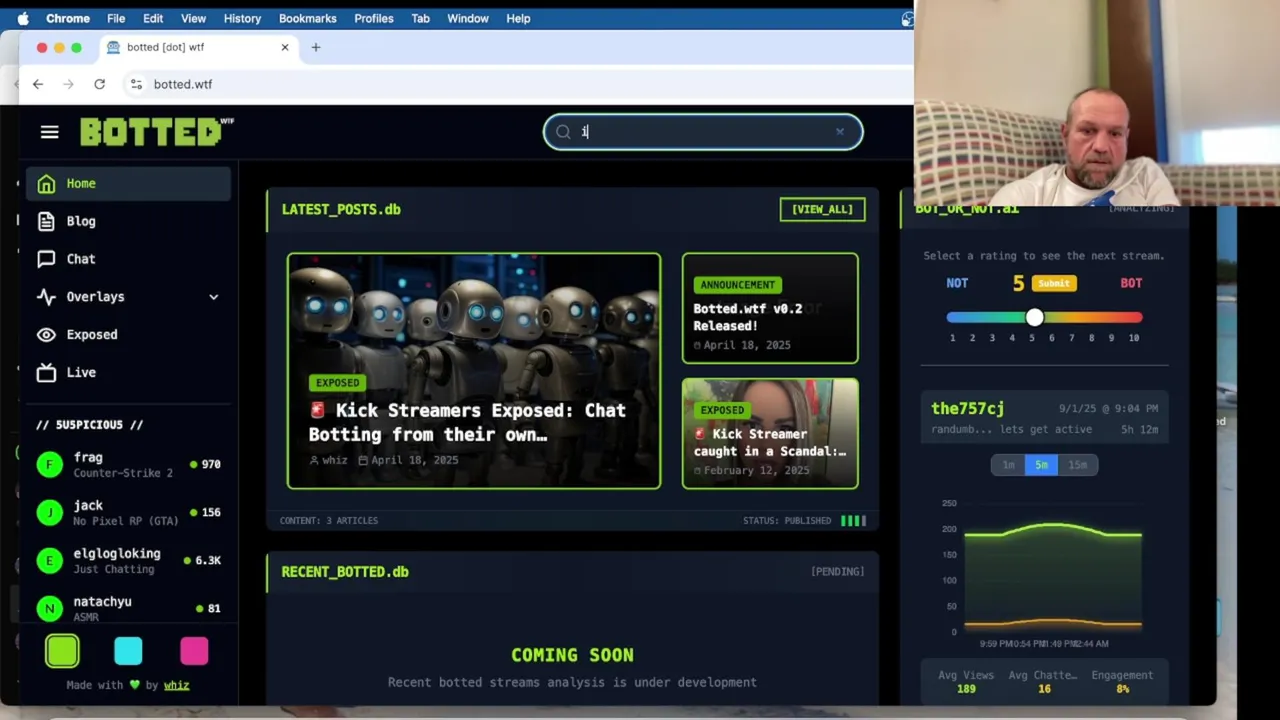Open Blog in sidebar
This screenshot has width=1280, height=720.
click(x=128, y=221)
